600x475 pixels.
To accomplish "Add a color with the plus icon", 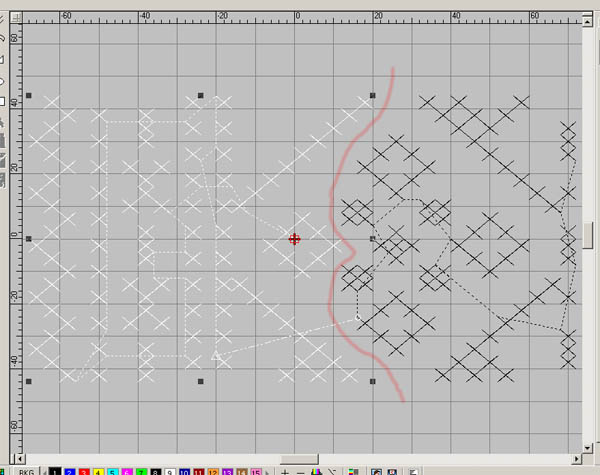I will 285,472.
